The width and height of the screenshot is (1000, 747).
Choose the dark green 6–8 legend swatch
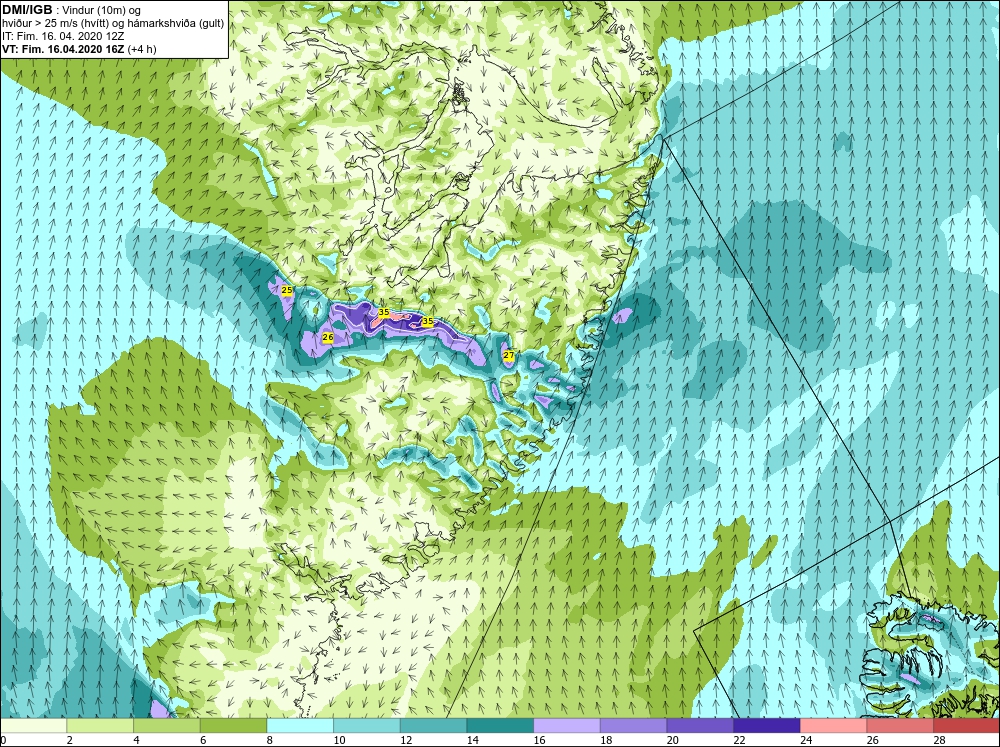point(233,725)
